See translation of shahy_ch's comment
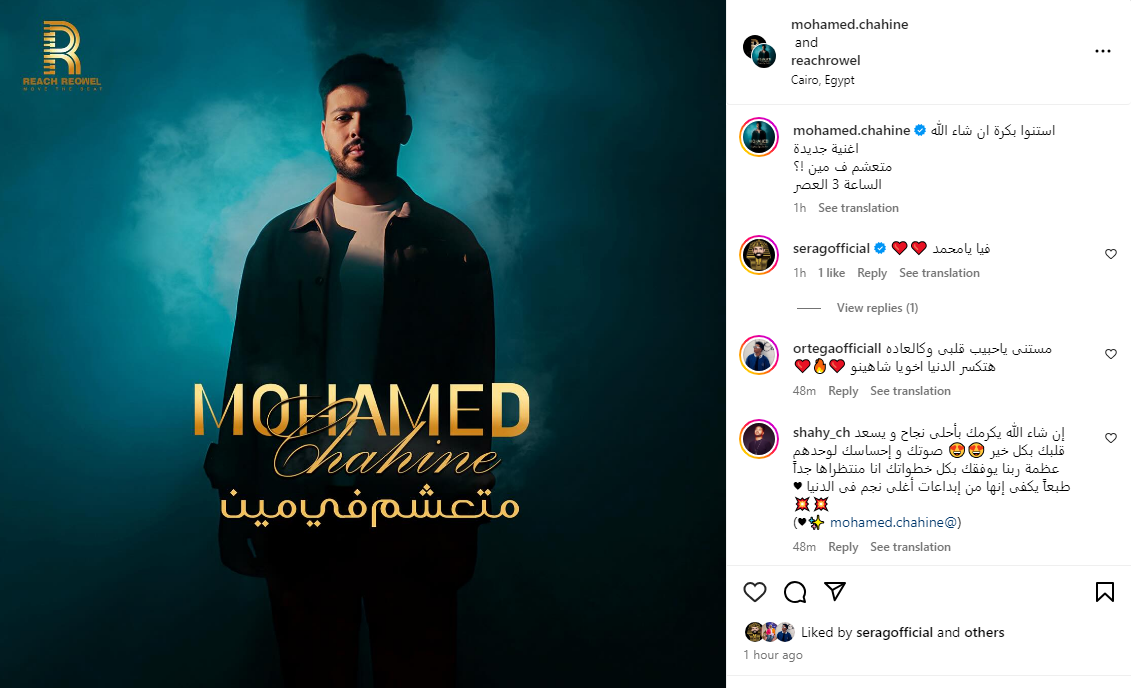 [910, 547]
